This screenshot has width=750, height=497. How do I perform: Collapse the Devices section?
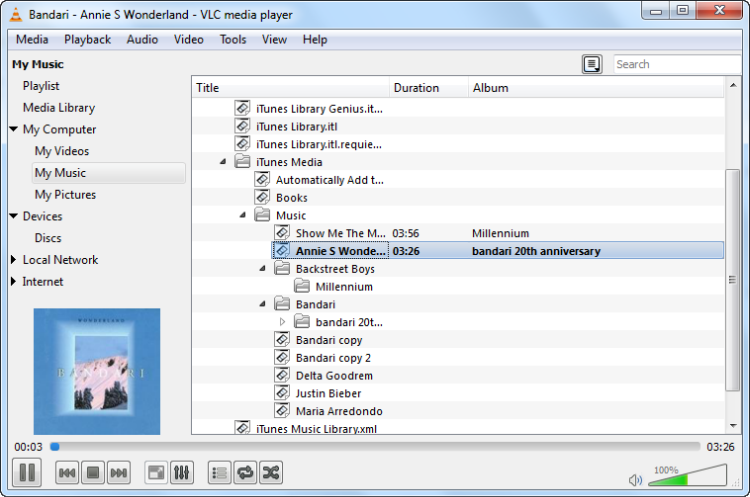tap(13, 216)
